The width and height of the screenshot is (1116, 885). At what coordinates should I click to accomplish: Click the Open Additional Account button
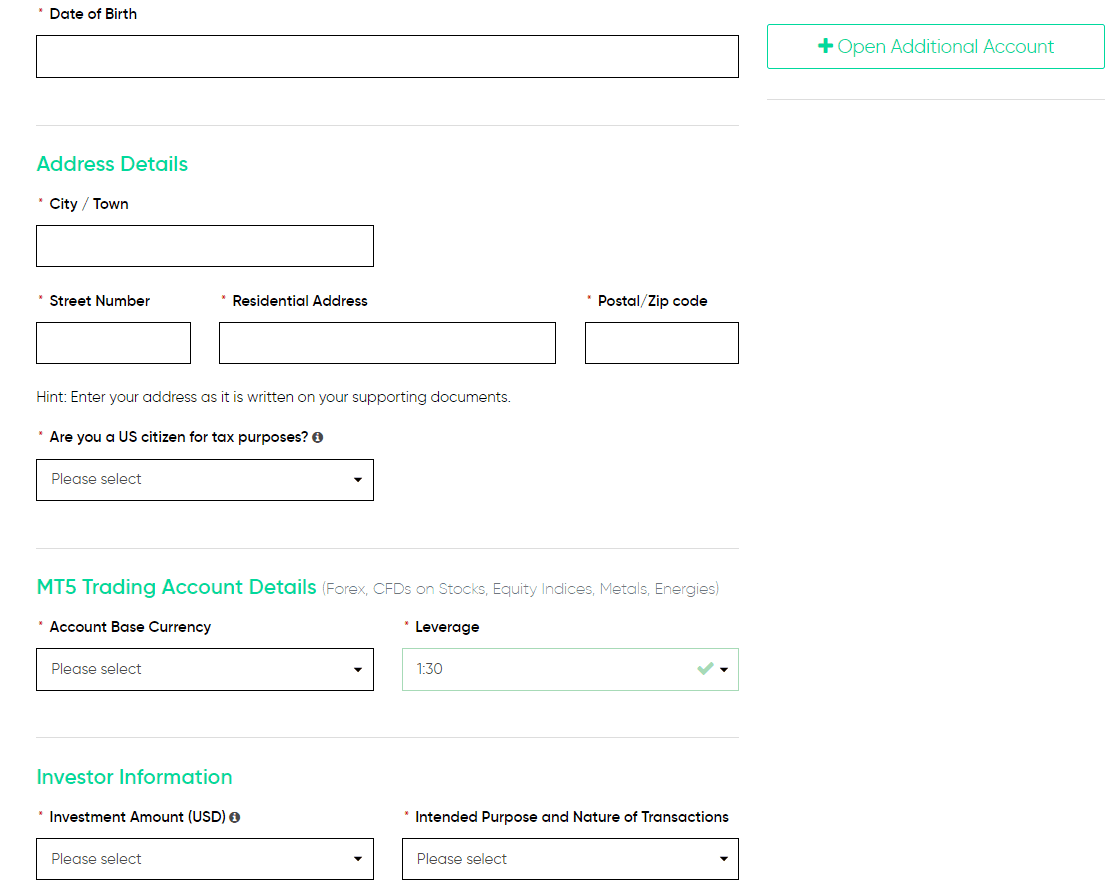935,46
